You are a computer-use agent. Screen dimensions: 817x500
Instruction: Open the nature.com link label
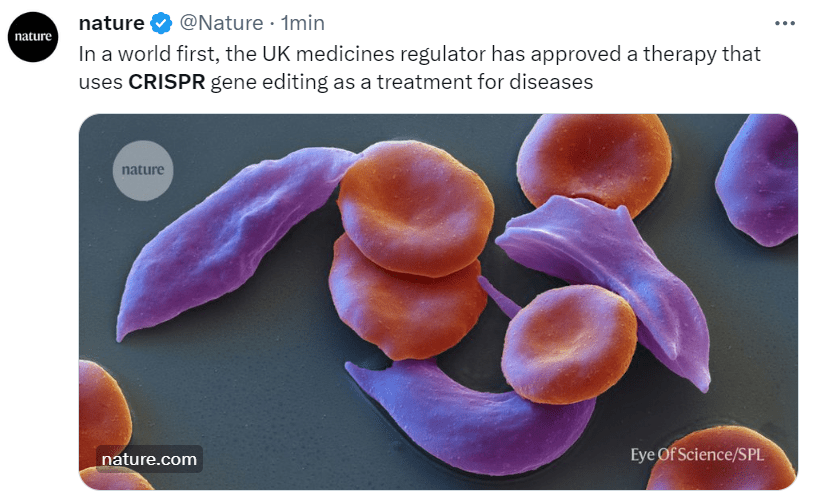point(149,459)
